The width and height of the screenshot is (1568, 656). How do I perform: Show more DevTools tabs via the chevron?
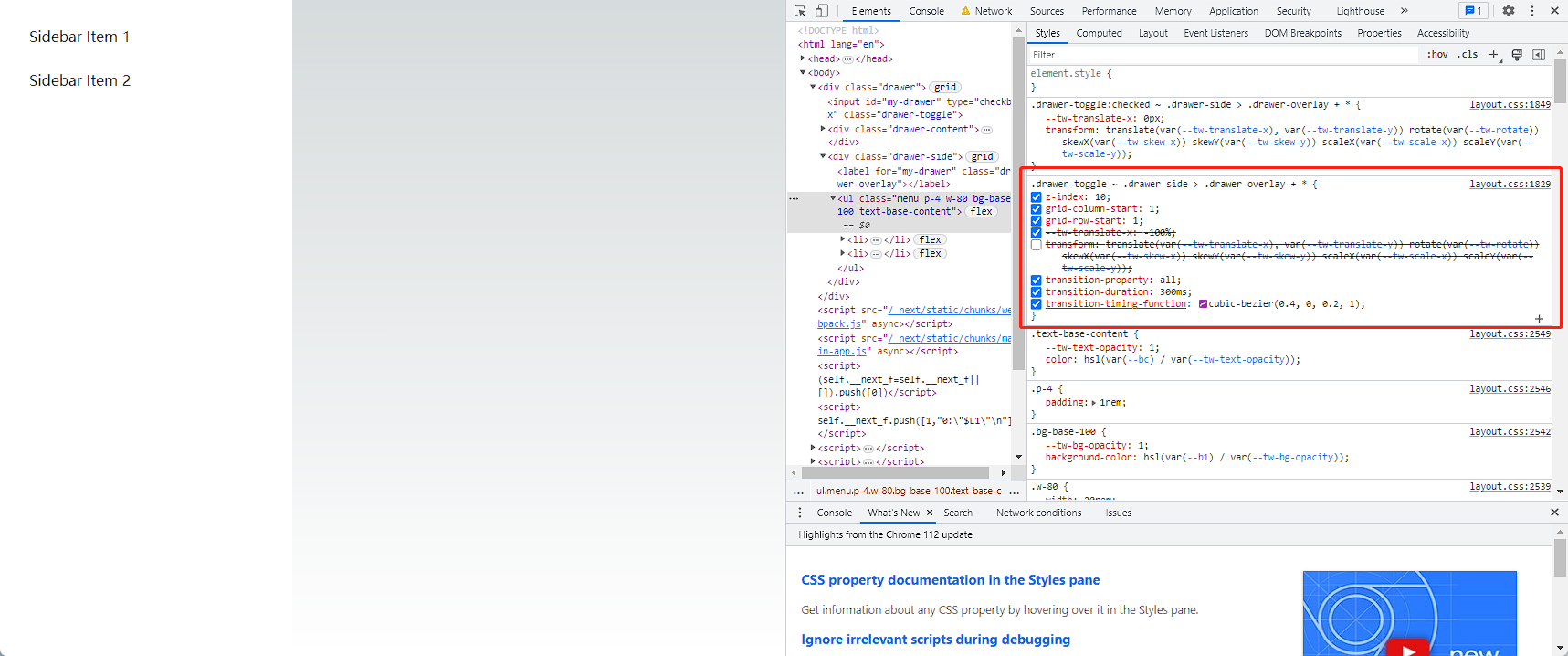coord(1405,11)
